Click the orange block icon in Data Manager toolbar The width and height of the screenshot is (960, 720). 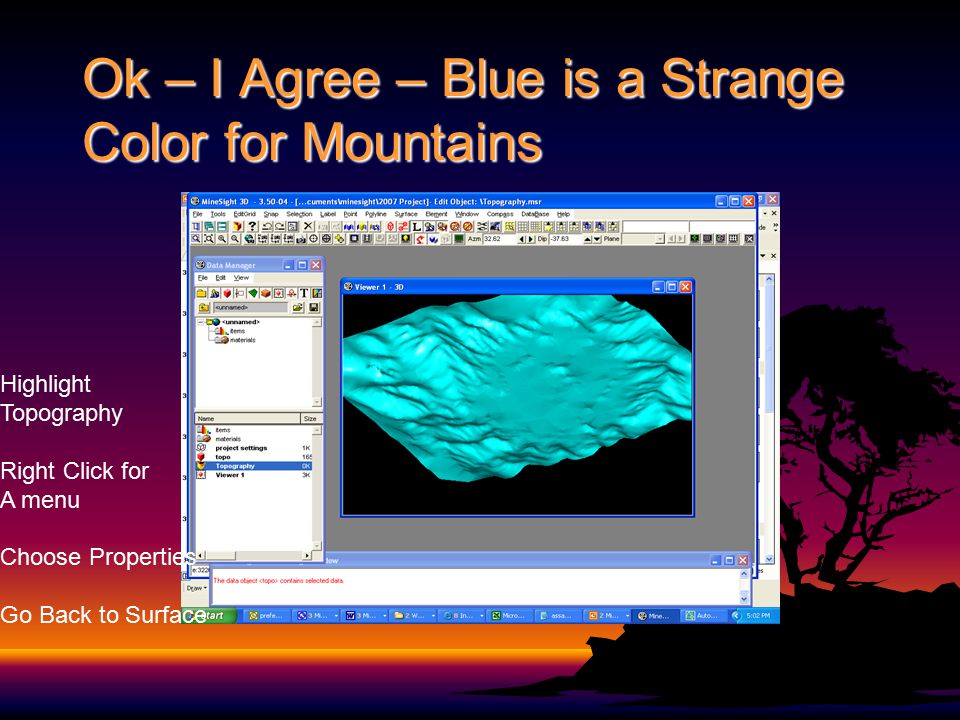[266, 293]
